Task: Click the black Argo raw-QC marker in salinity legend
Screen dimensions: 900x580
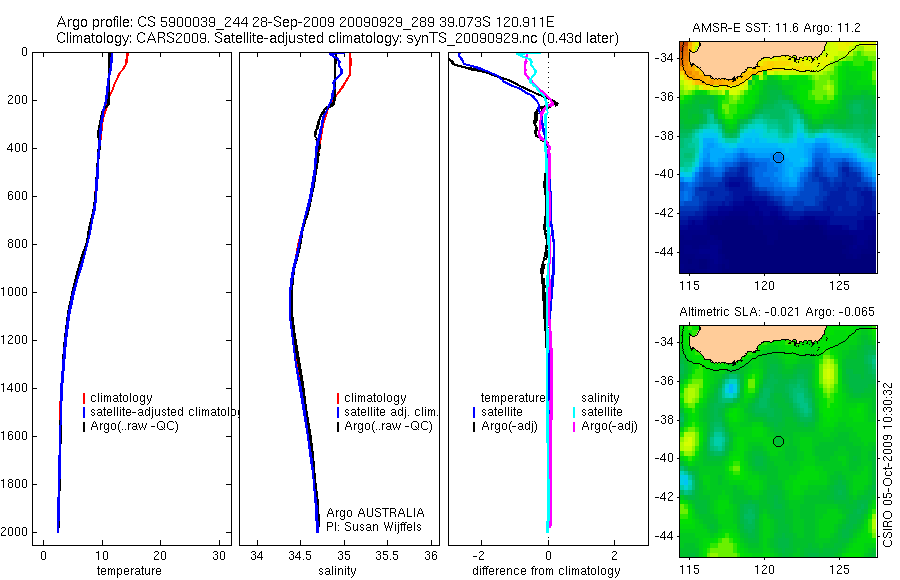Action: pos(338,427)
